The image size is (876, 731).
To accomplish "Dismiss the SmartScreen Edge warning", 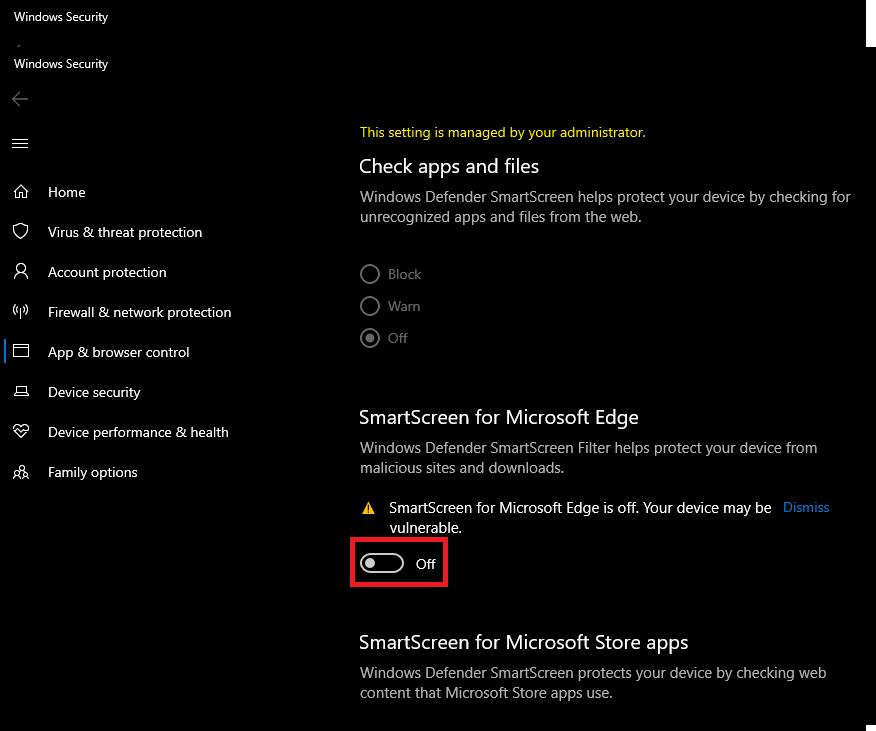I will 806,507.
